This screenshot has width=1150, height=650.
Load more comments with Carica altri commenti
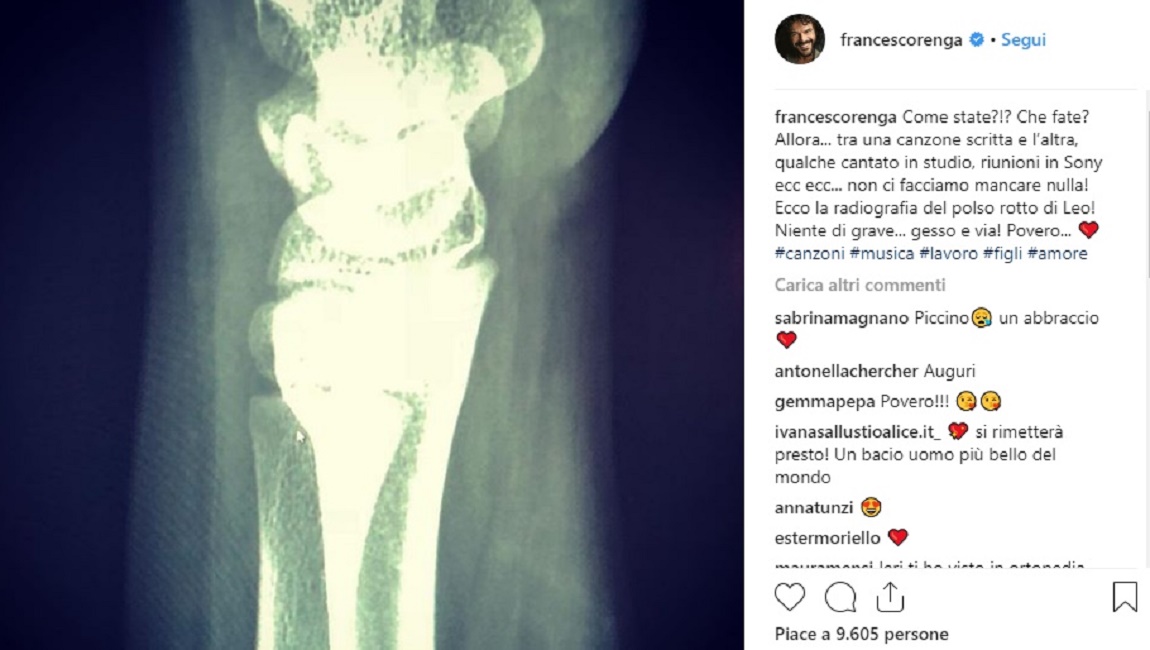[x=860, y=285]
